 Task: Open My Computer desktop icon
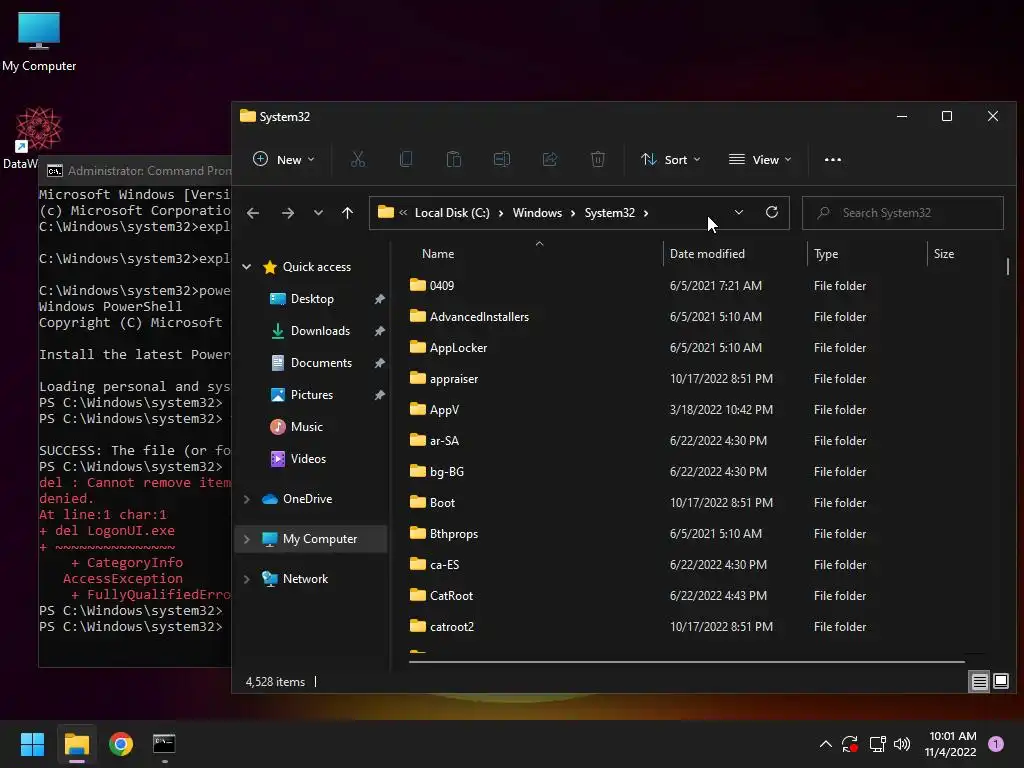pyautogui.click(x=39, y=40)
